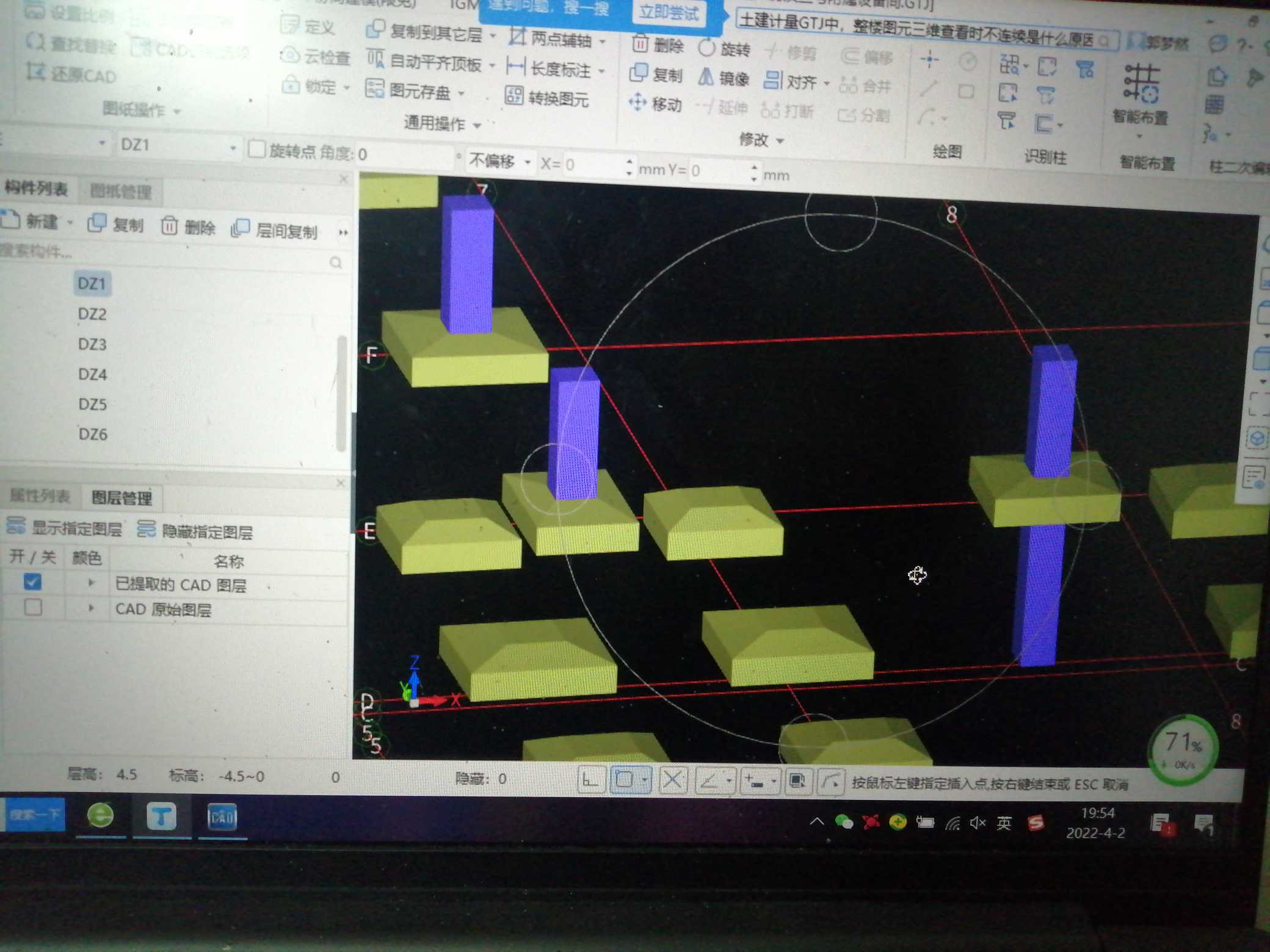
Task: Open the CAD app on Windows taskbar
Action: pos(222,818)
